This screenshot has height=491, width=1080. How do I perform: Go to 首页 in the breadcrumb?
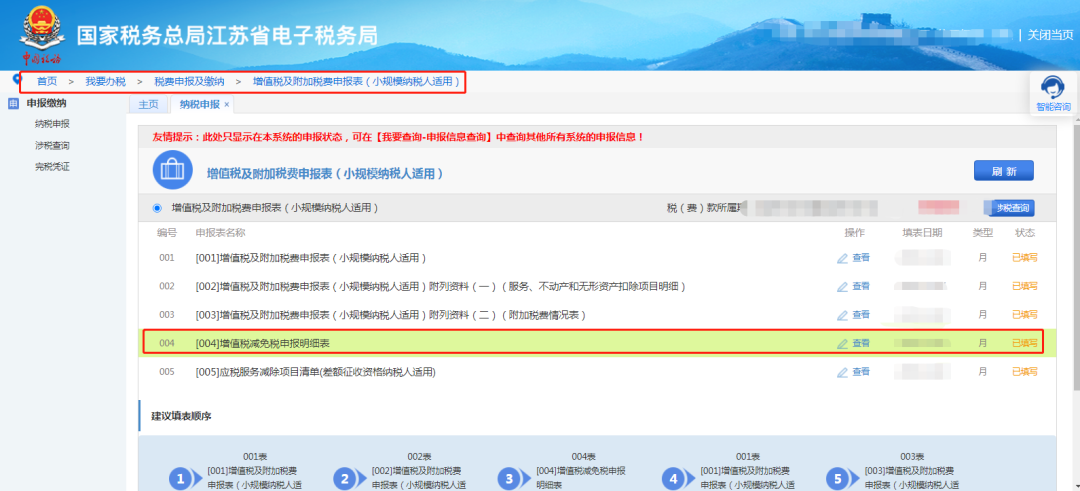(47, 81)
